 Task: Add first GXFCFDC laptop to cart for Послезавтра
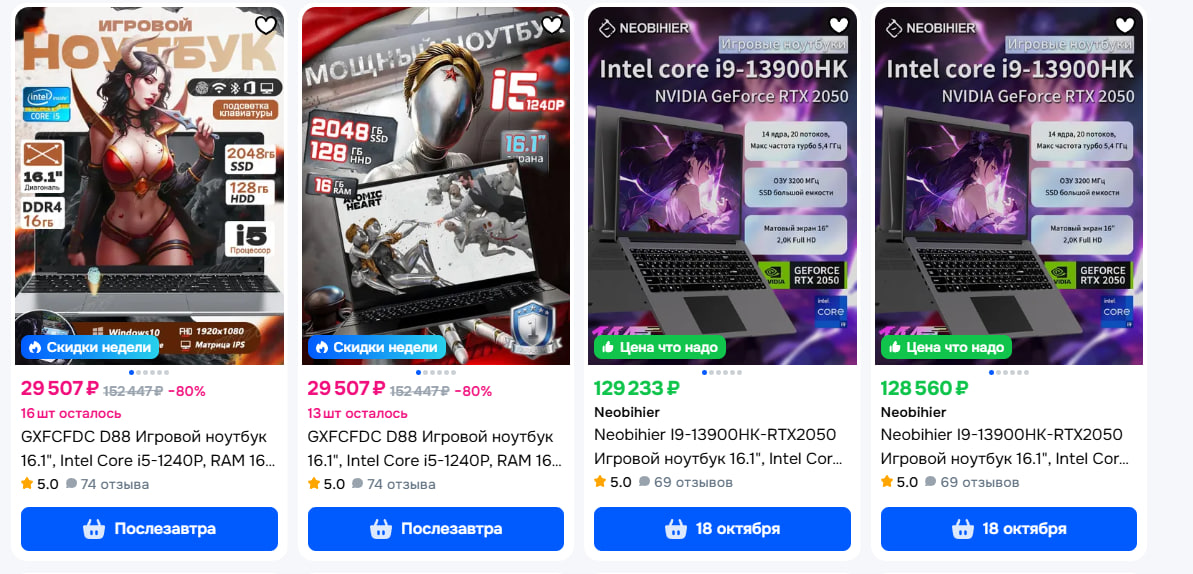click(x=149, y=529)
